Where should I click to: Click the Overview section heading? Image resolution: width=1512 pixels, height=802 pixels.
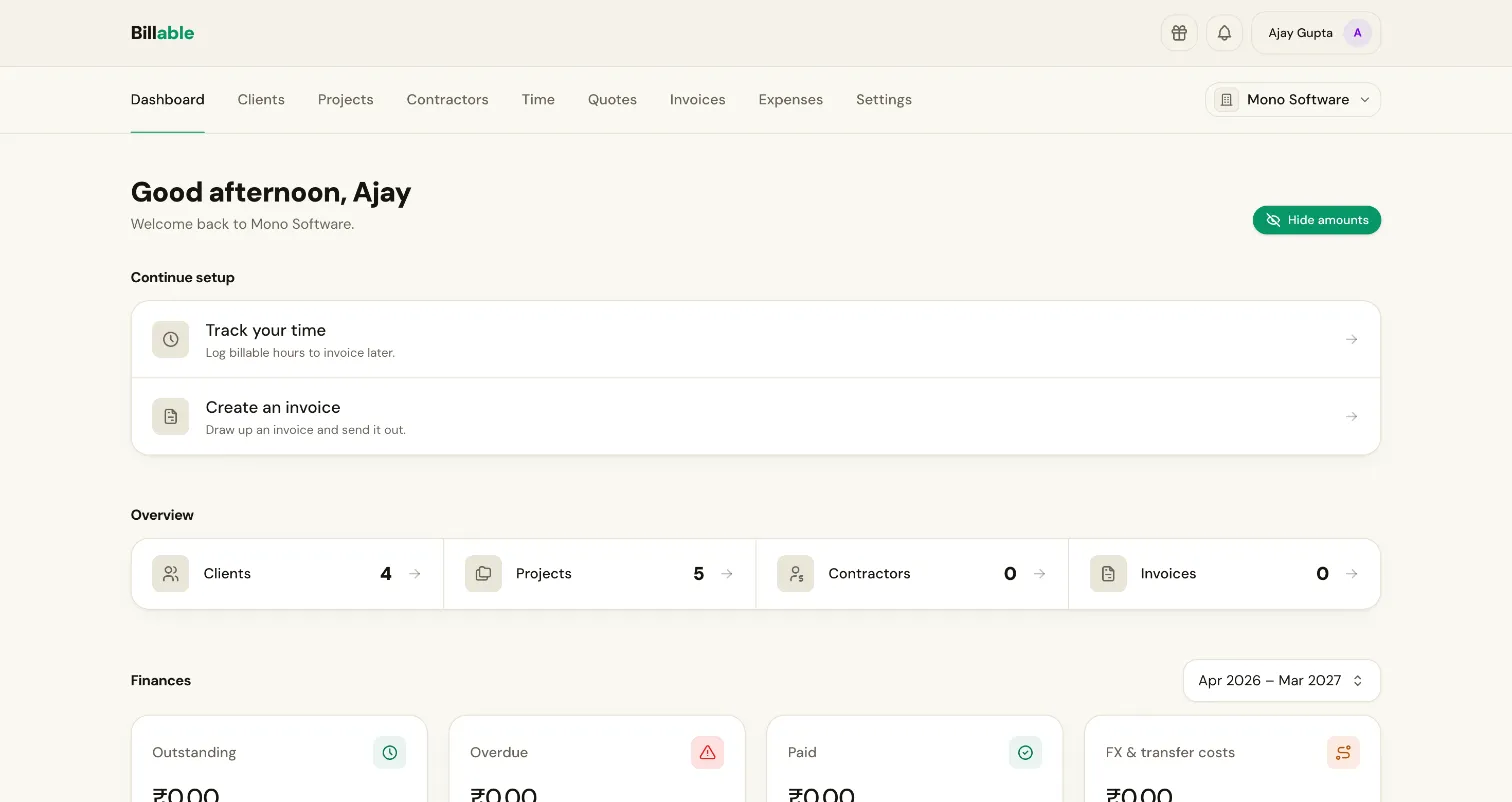[162, 515]
